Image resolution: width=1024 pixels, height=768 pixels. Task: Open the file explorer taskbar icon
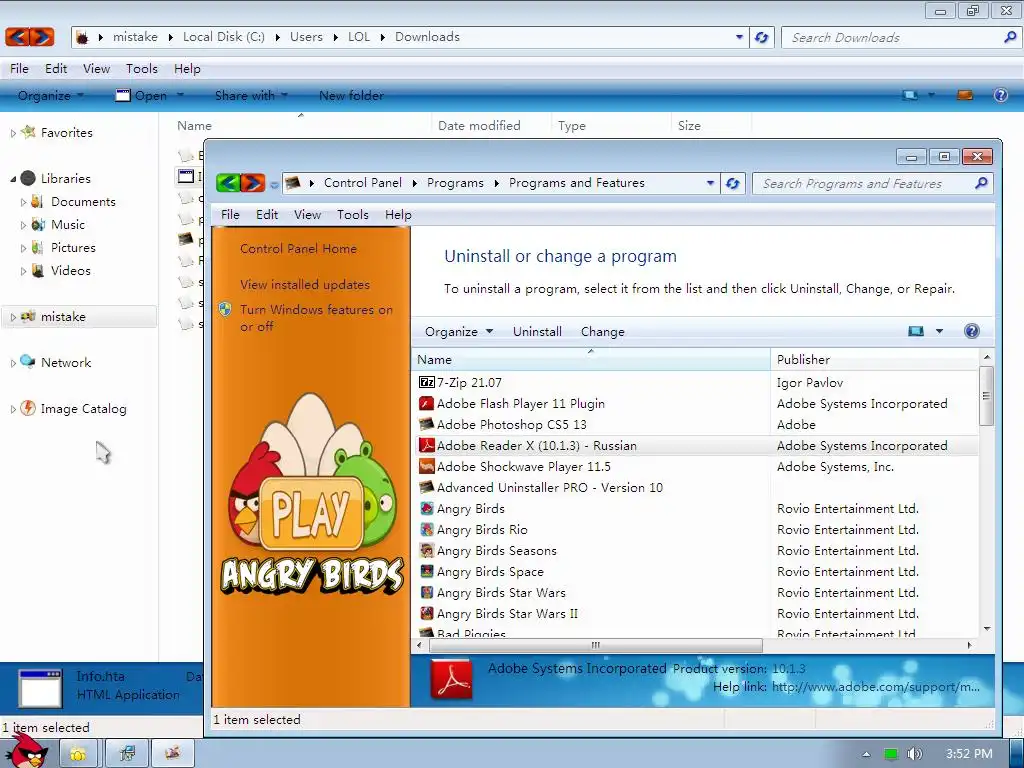[78, 754]
